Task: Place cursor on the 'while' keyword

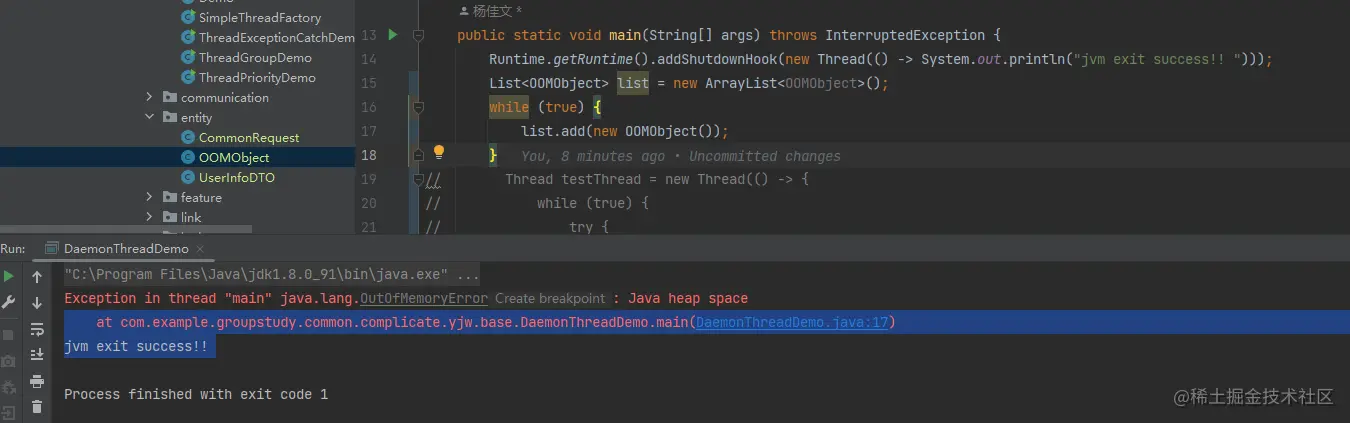Action: (509, 107)
